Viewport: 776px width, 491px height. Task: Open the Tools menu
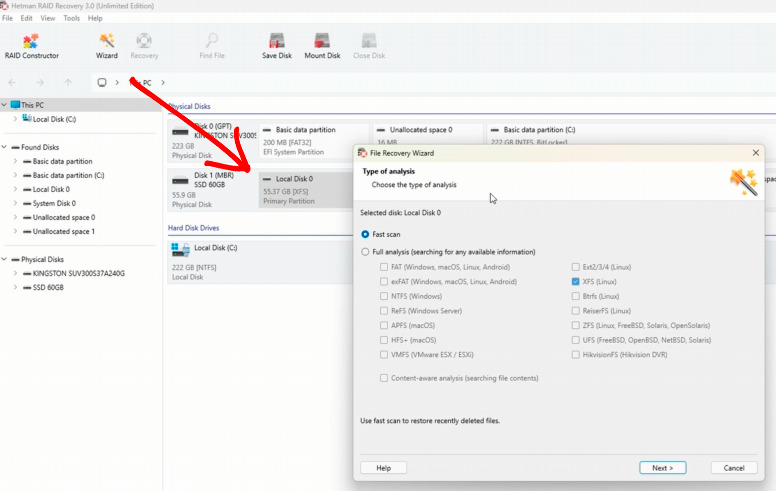71,18
